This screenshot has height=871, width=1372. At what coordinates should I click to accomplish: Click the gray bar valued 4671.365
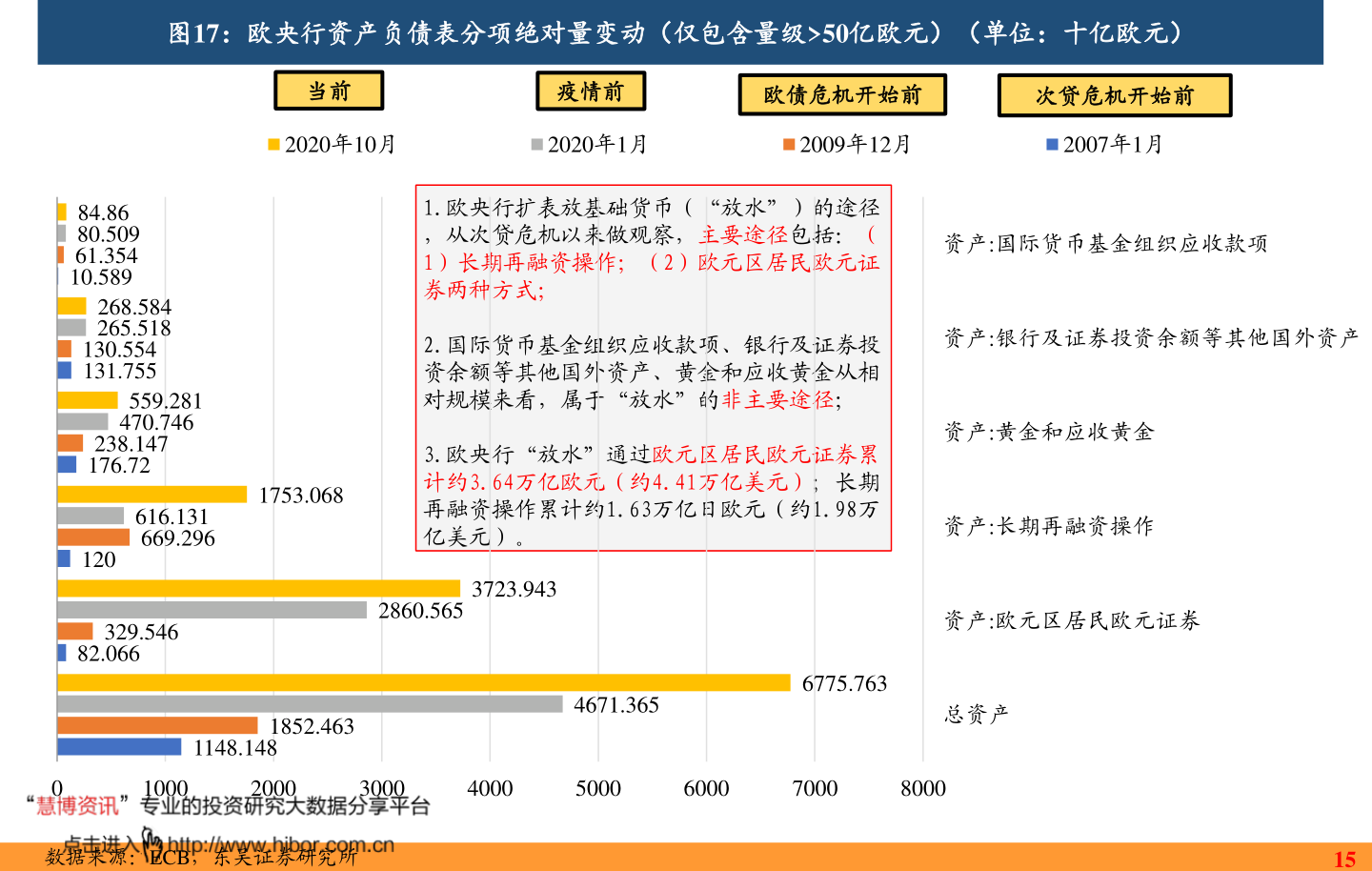[310, 704]
